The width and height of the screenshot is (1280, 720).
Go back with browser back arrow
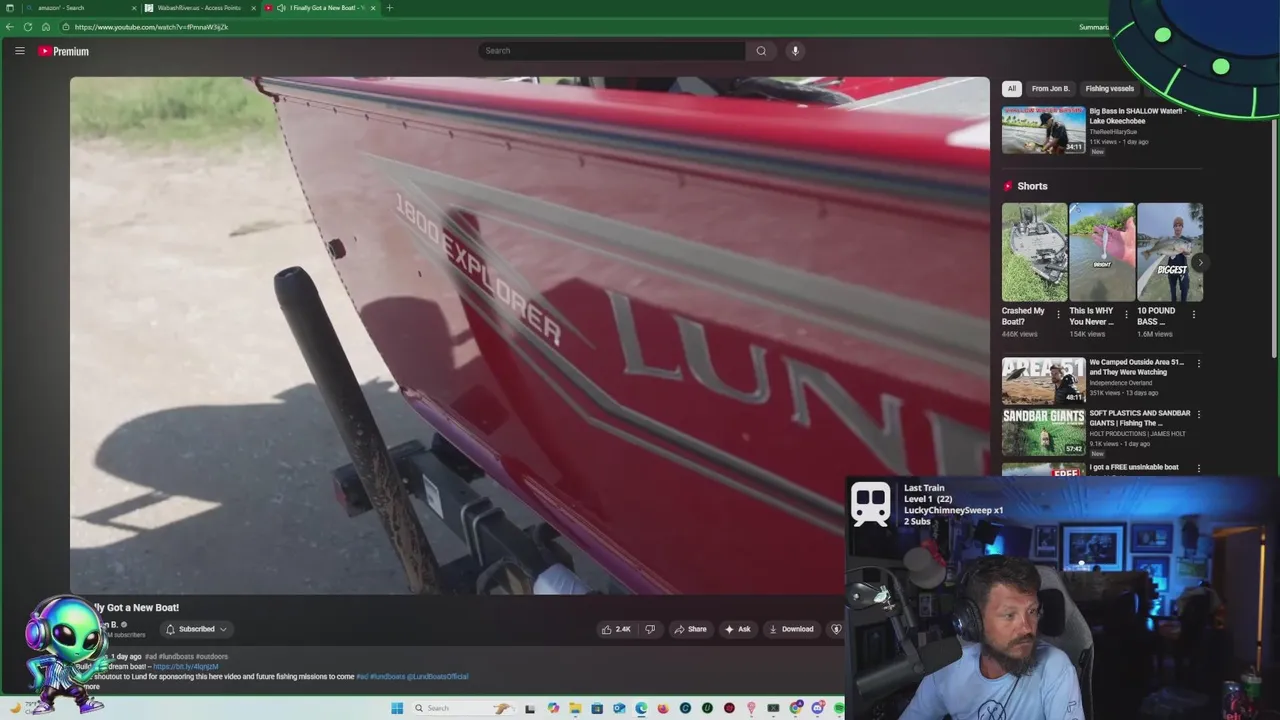(10, 27)
